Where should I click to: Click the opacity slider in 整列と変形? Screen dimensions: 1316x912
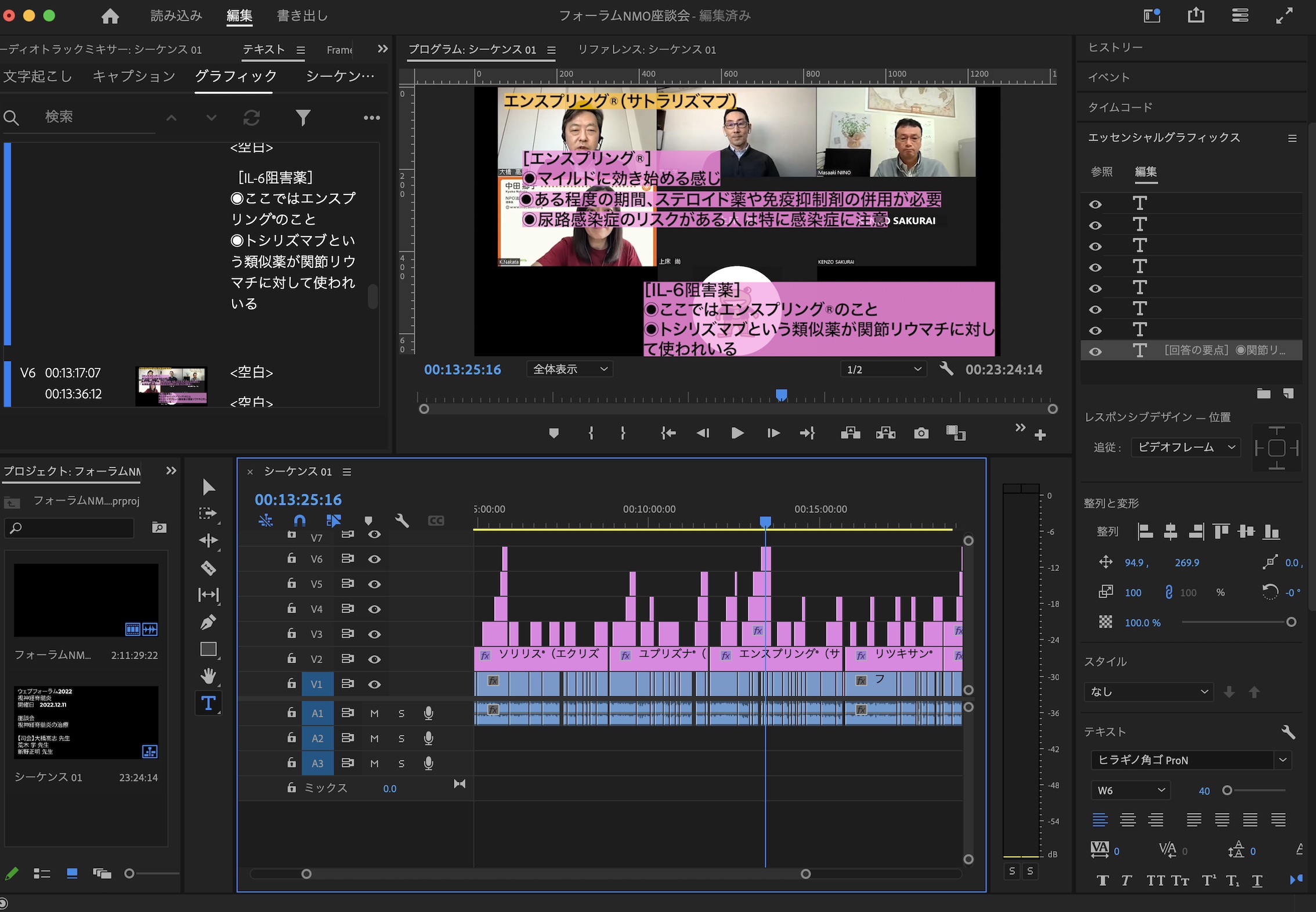pyautogui.click(x=1237, y=623)
